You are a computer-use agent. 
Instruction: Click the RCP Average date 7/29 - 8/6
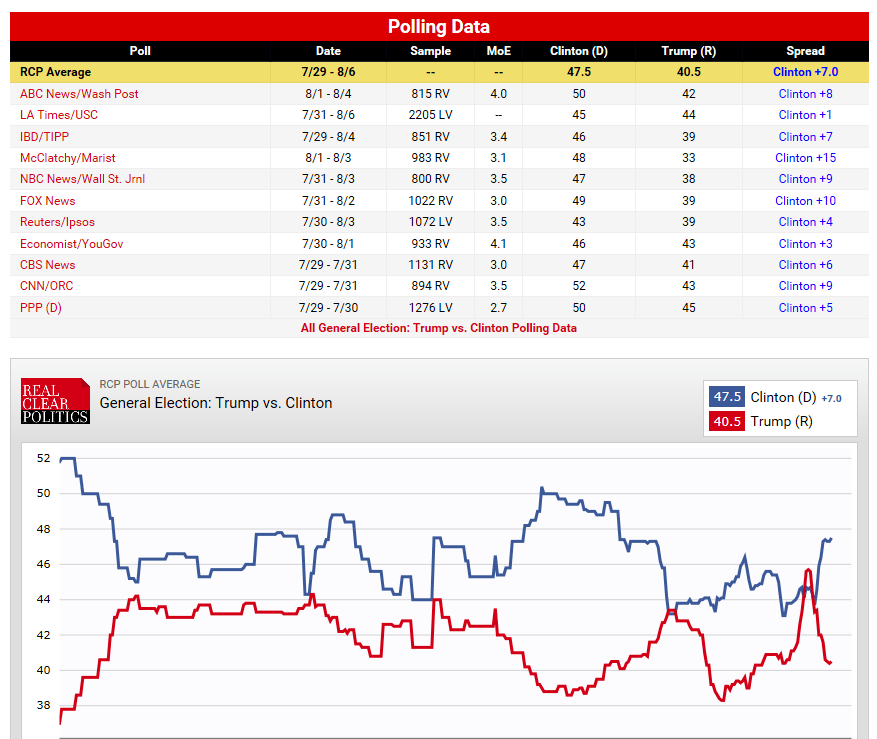pyautogui.click(x=328, y=72)
